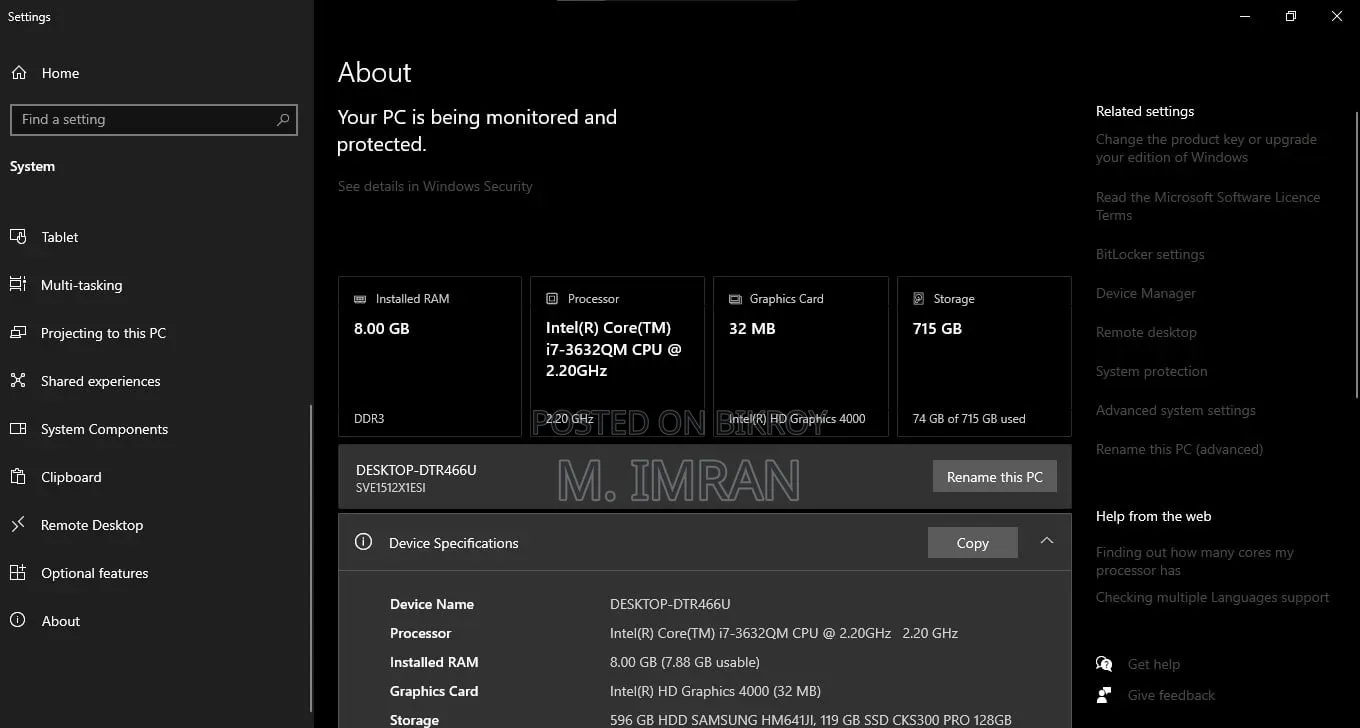The height and width of the screenshot is (728, 1360).
Task: Click the Rename this PC button
Action: pos(994,477)
